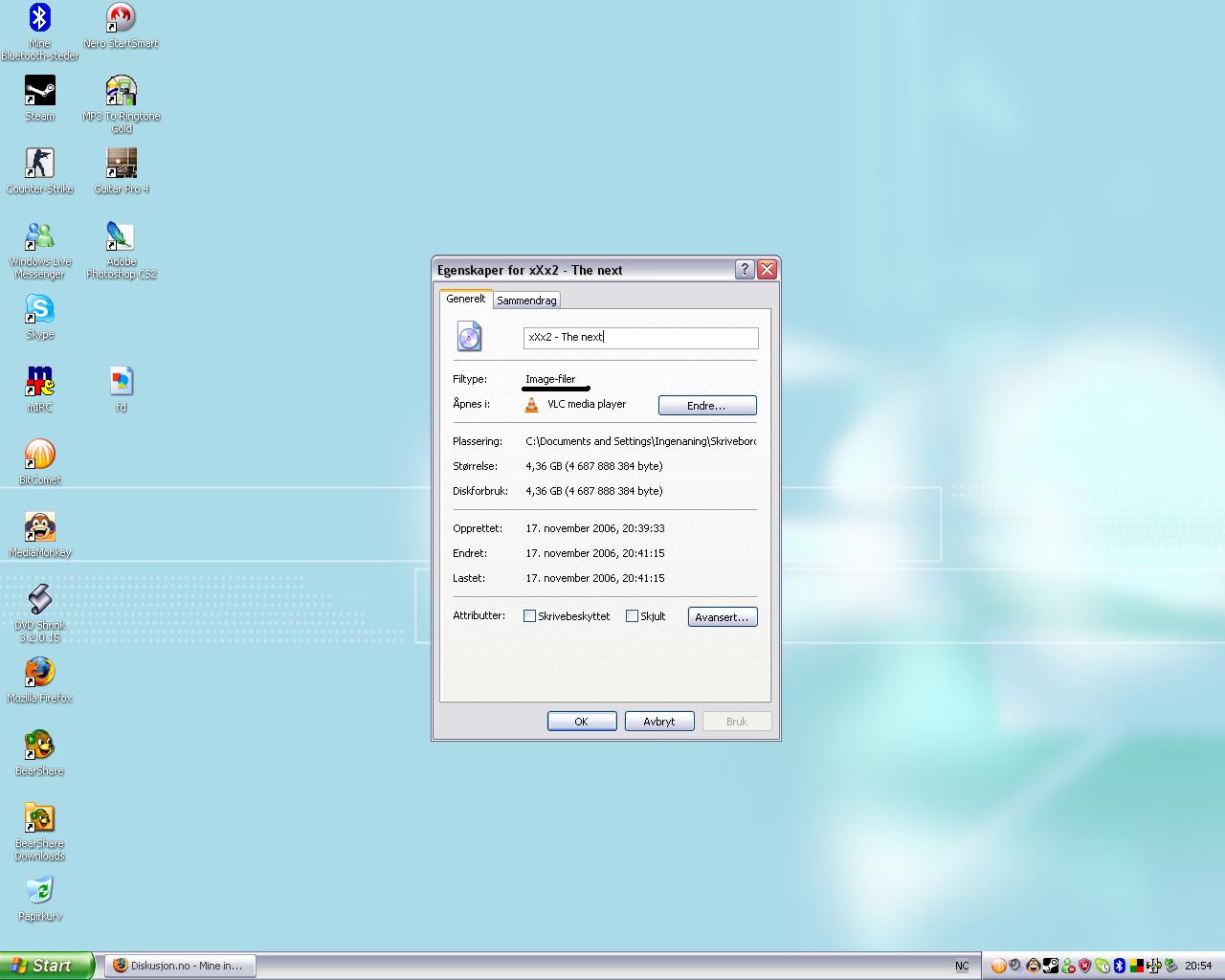This screenshot has width=1225, height=980.
Task: Select the MediaMonkey desktop icon
Action: click(x=39, y=527)
